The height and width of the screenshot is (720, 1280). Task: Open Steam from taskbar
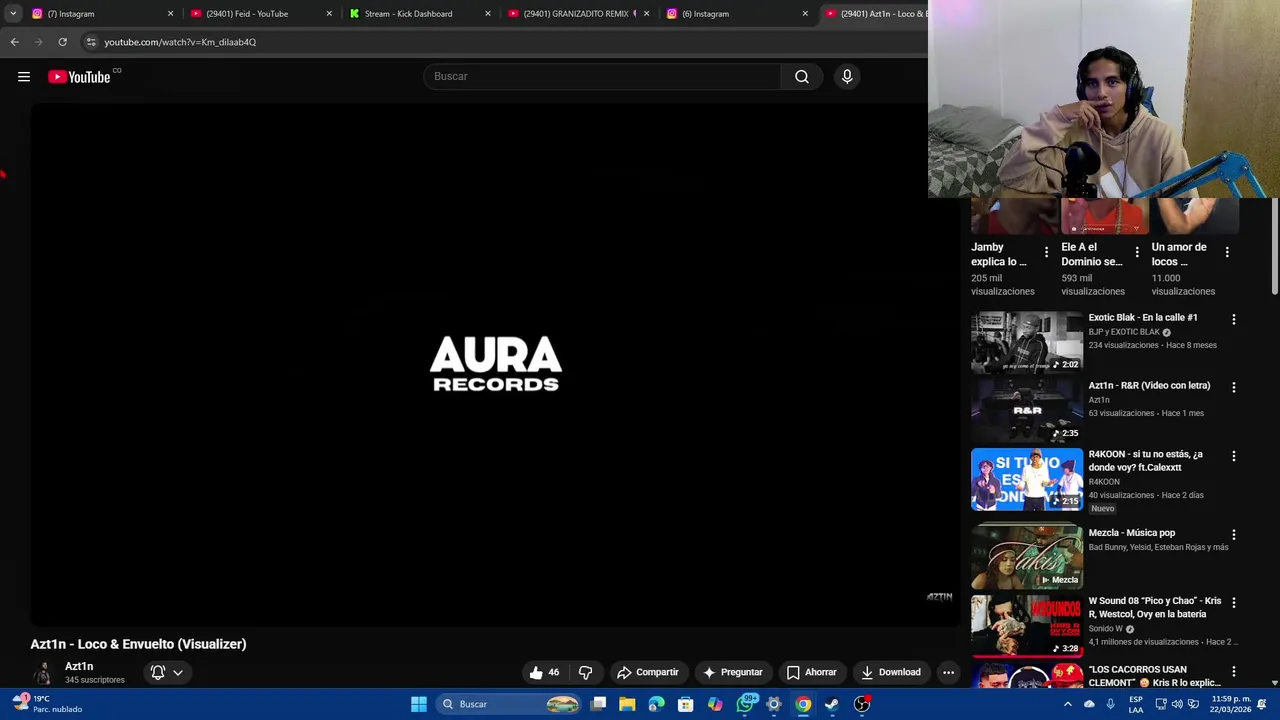tap(832, 704)
